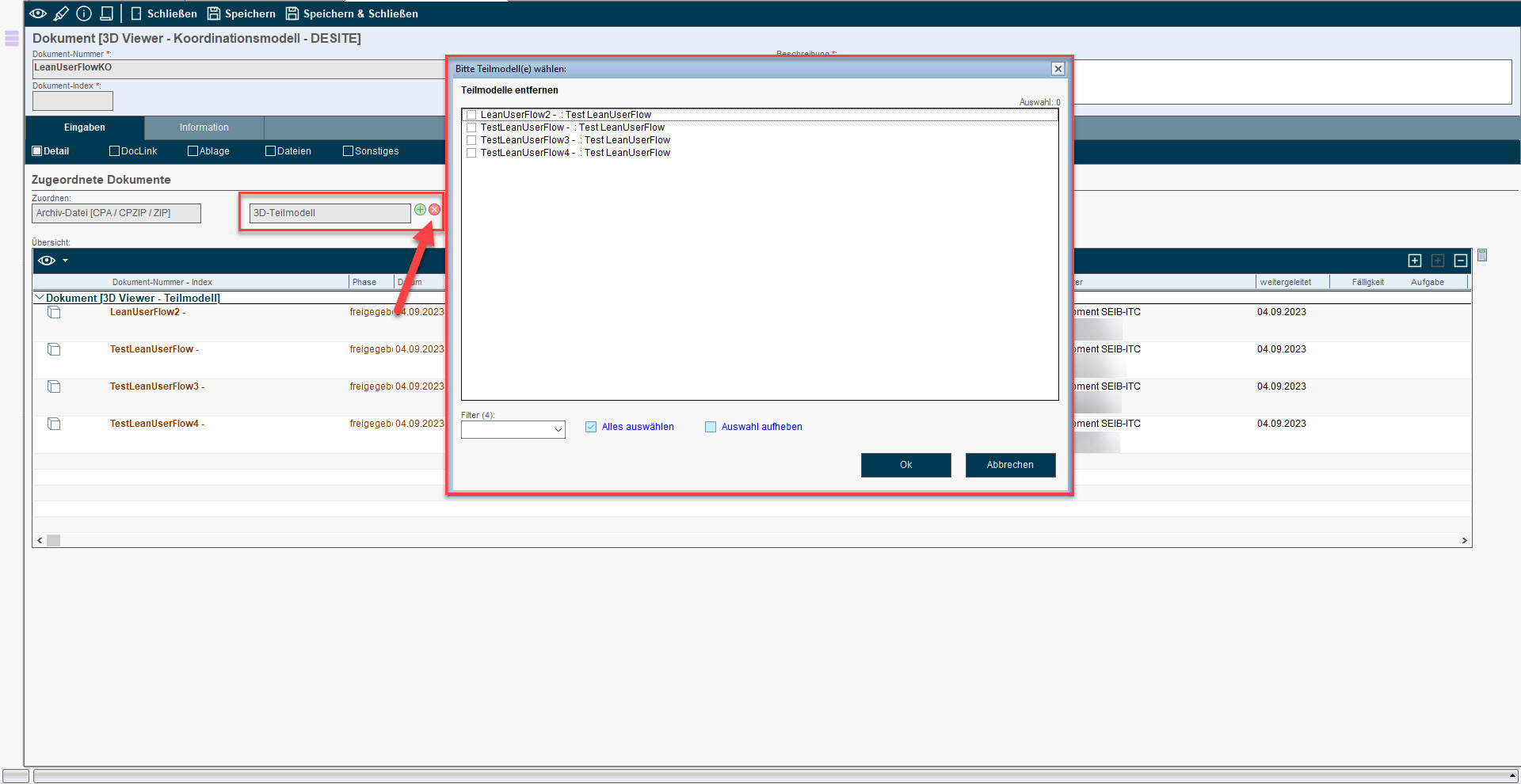Click Abbrechen to cancel the dialog
Viewport: 1521px width, 784px height.
[1009, 465]
